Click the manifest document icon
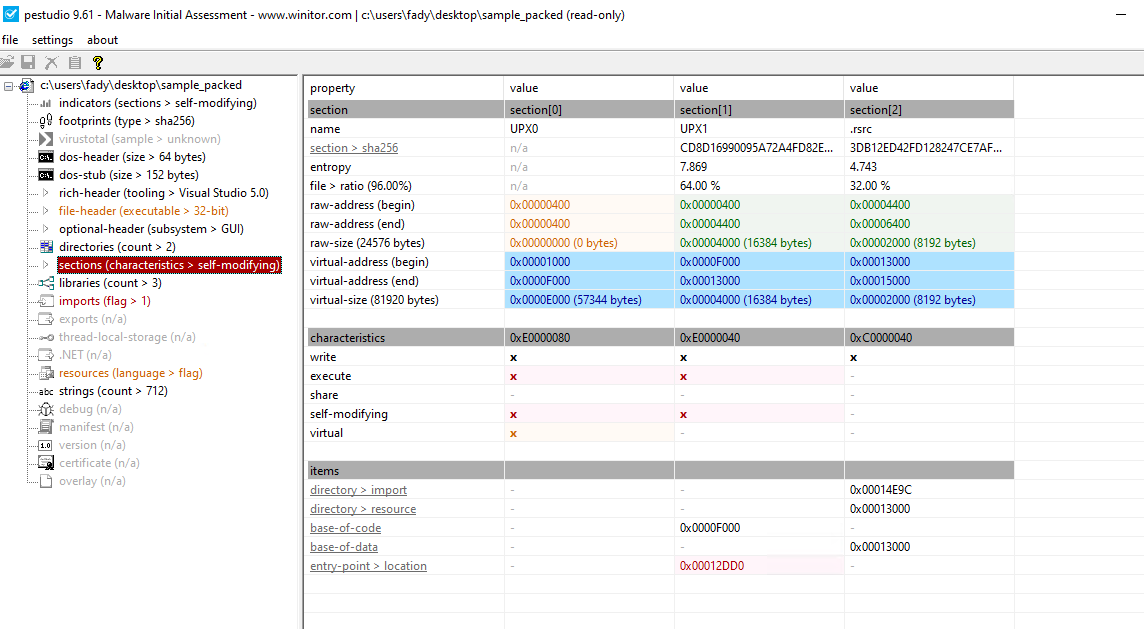 tap(46, 427)
